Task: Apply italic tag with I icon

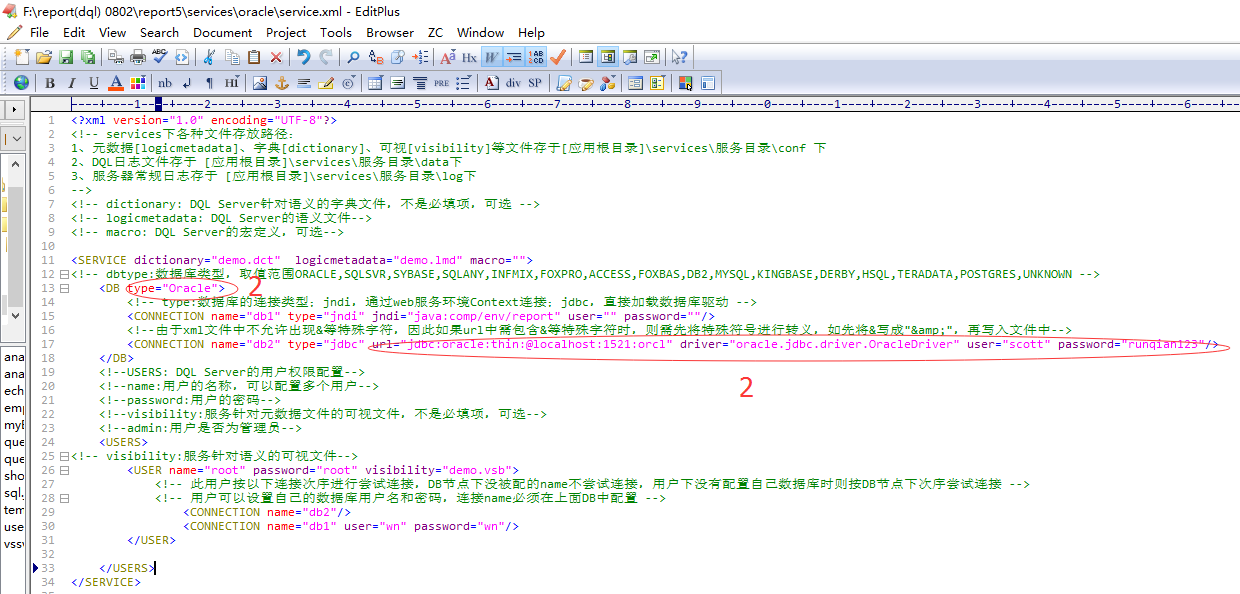Action: 71,83
